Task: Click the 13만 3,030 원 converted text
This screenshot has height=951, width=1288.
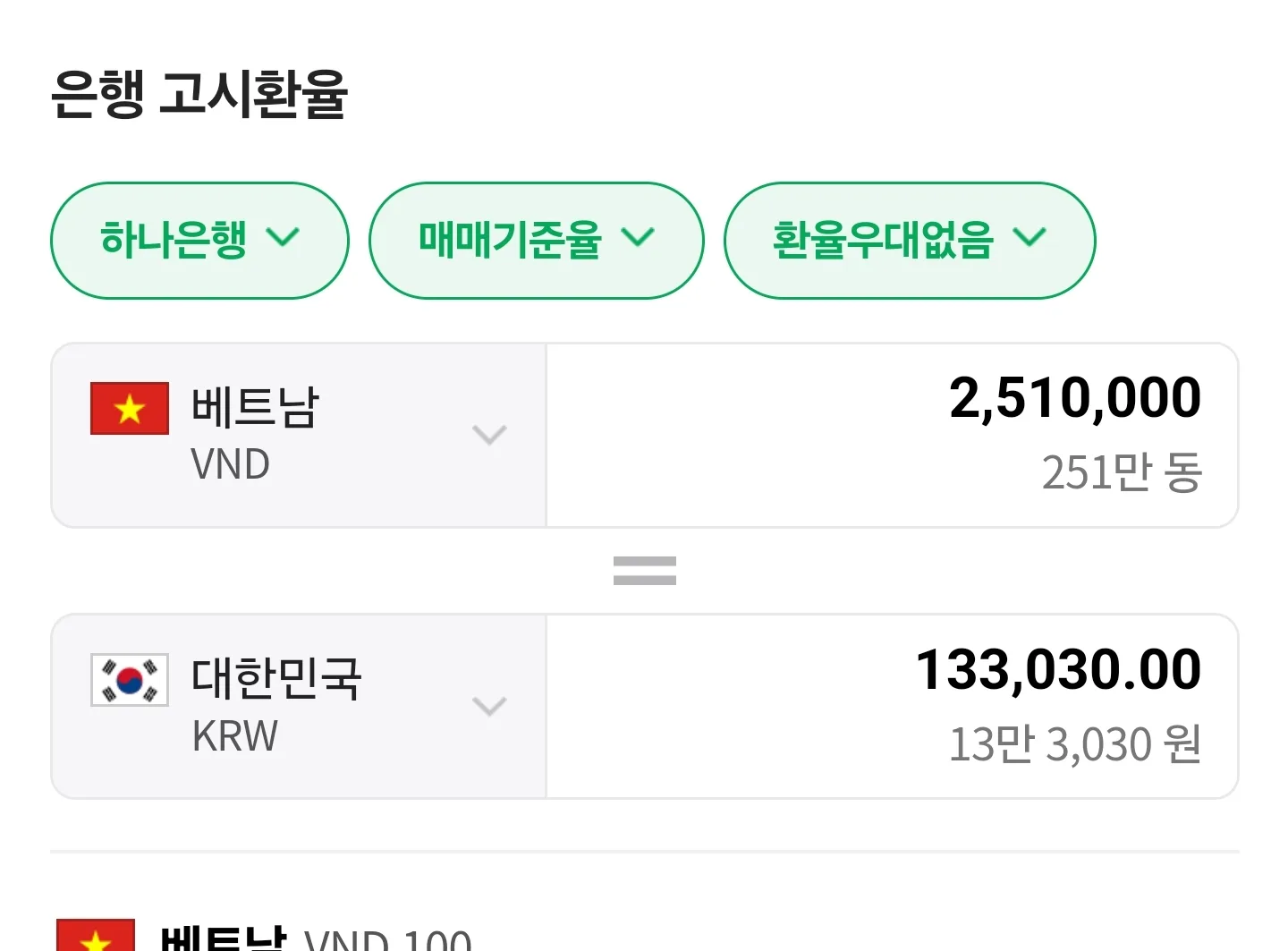Action: (x=1074, y=744)
